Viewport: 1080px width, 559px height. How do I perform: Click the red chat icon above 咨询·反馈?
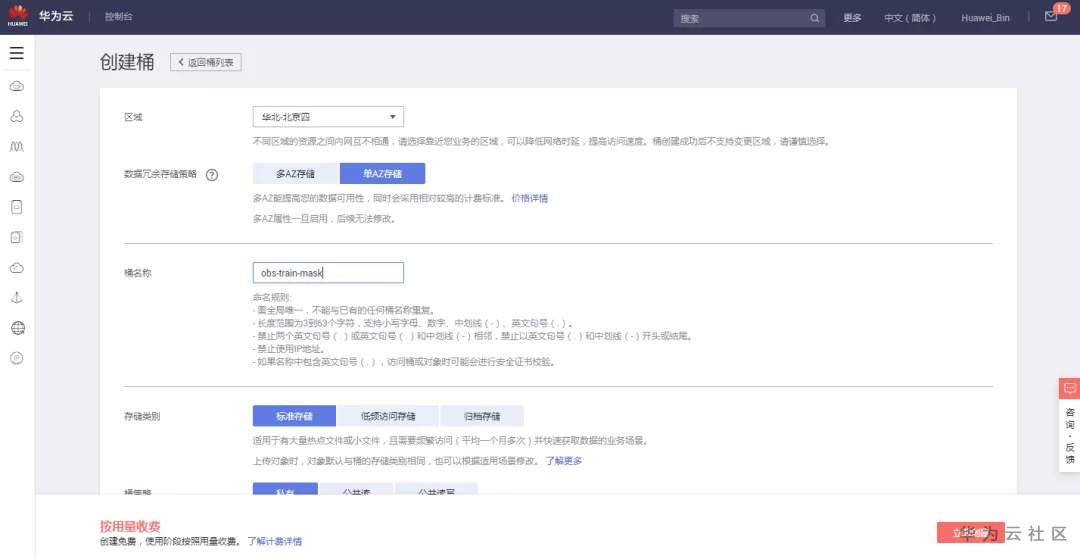(1069, 388)
